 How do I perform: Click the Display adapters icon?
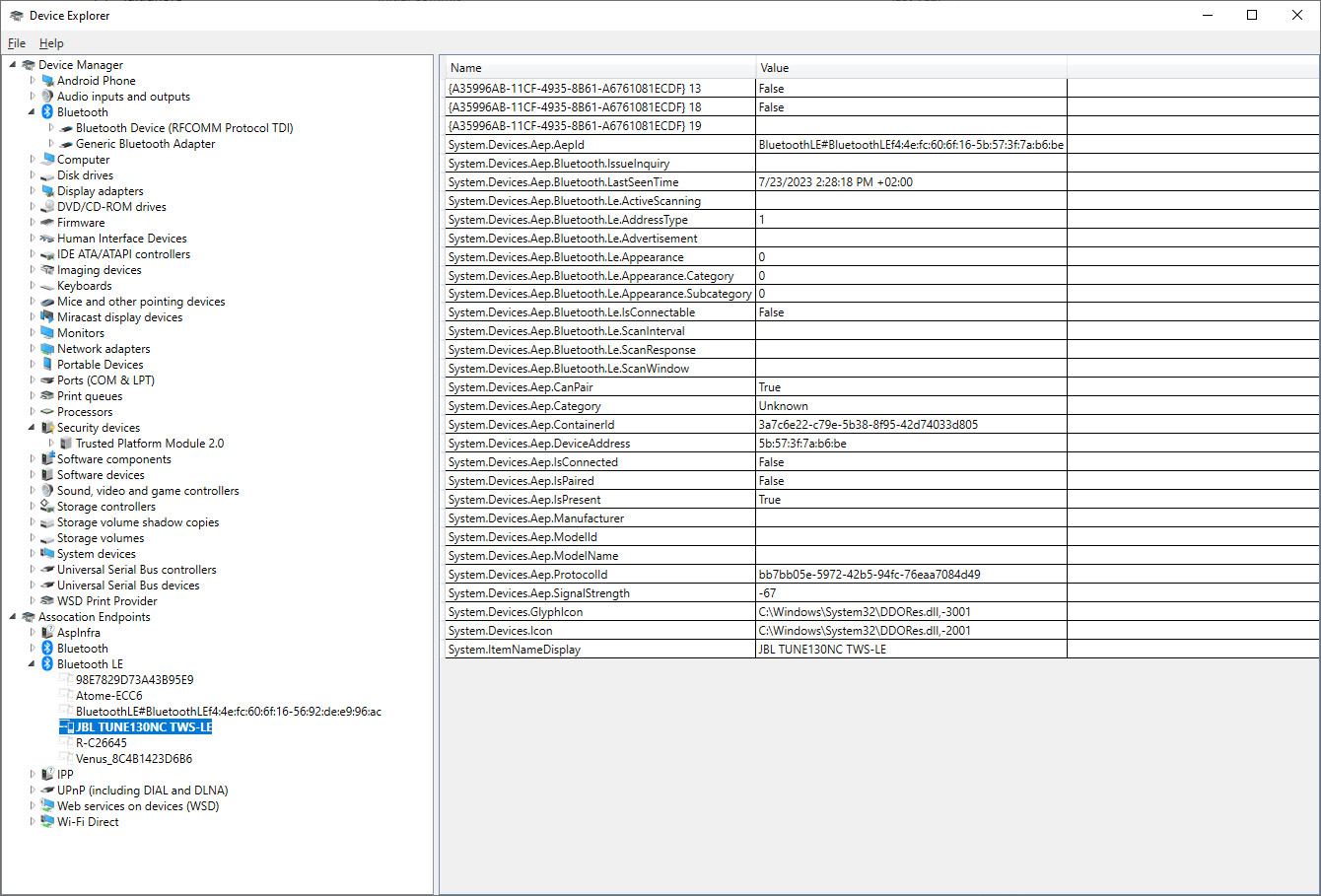[47, 191]
